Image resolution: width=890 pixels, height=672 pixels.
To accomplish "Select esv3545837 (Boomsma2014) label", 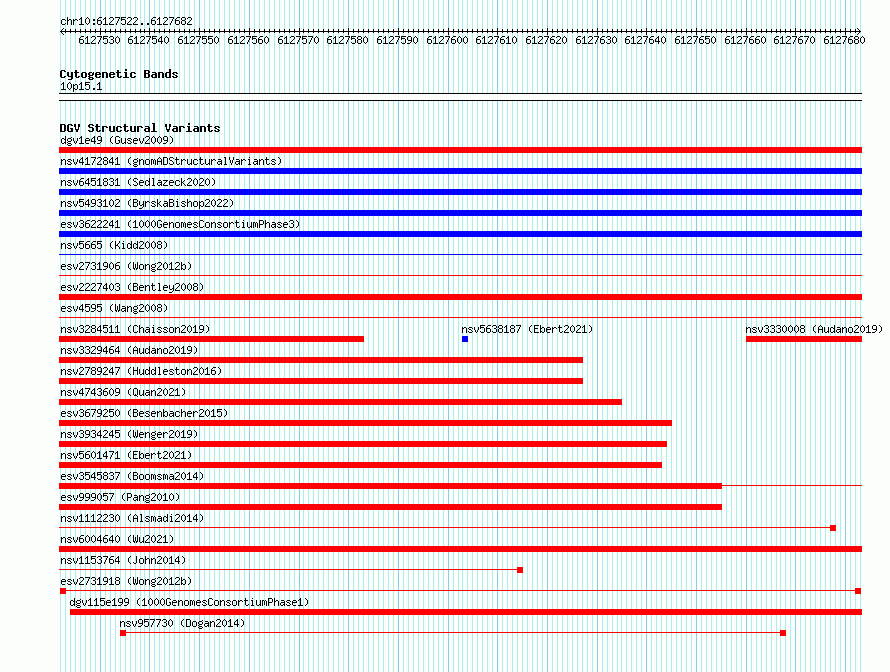I will (x=132, y=476).
